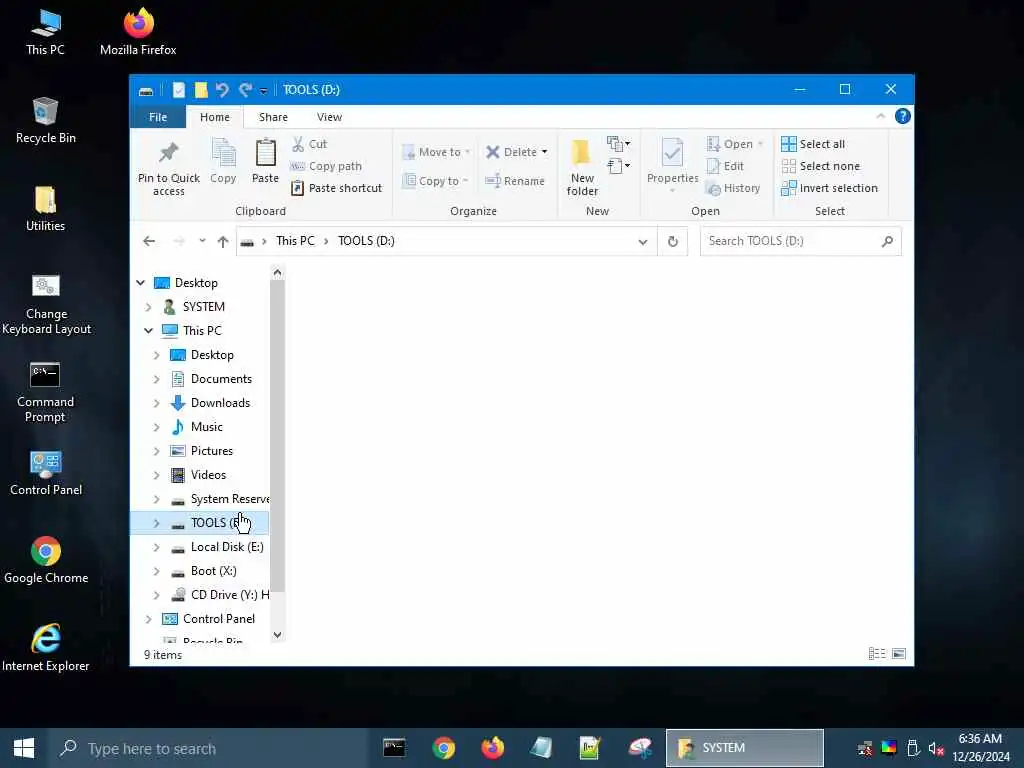Screen dimensions: 1024x768
Task: Click the Windows Start button
Action: coord(24,748)
